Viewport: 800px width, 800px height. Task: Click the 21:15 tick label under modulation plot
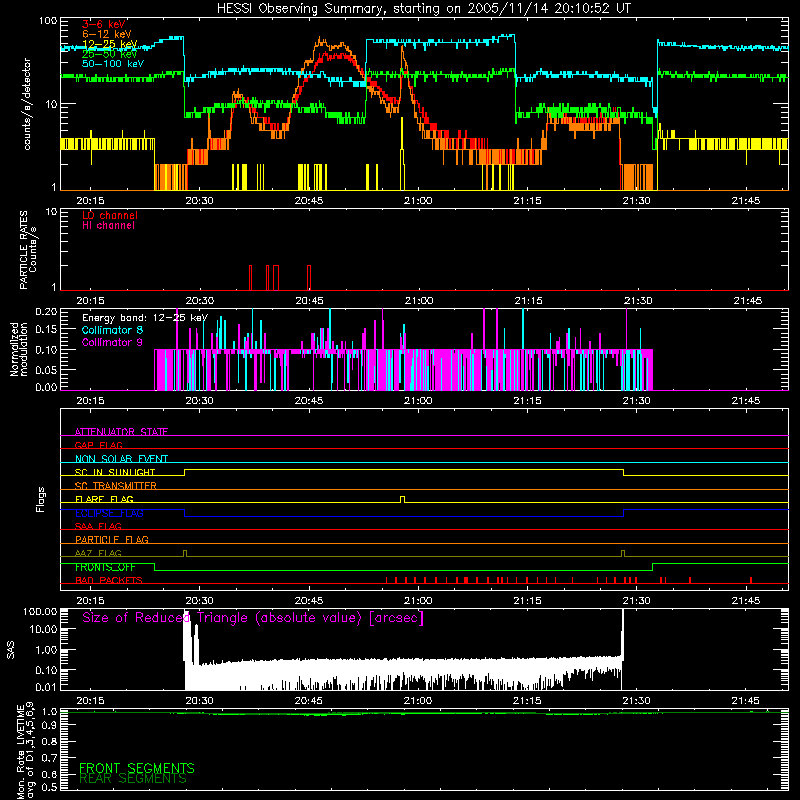[x=527, y=401]
